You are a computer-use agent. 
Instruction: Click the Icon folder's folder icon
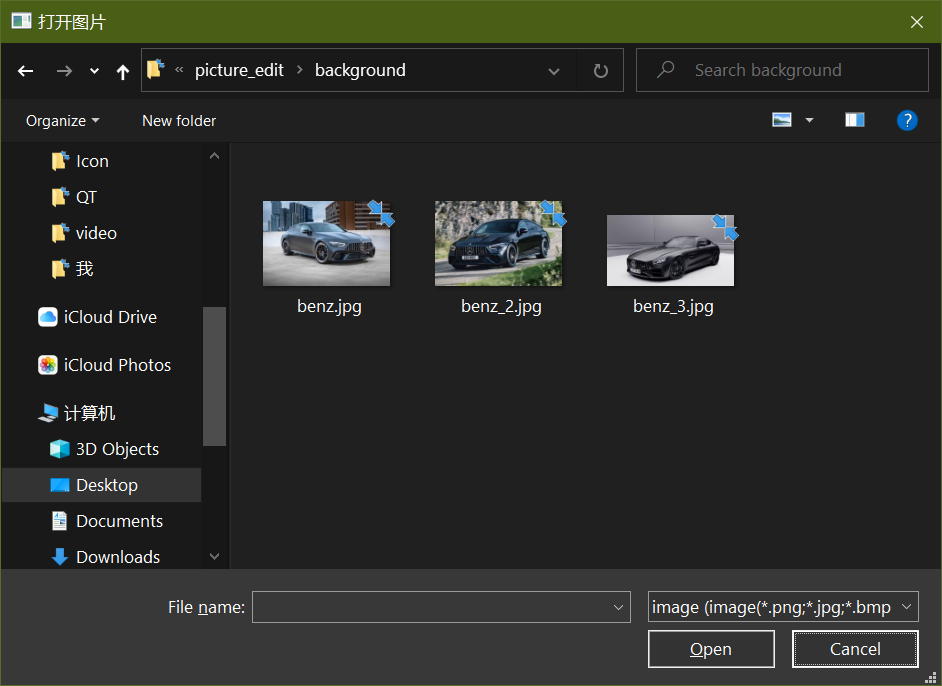pos(60,161)
